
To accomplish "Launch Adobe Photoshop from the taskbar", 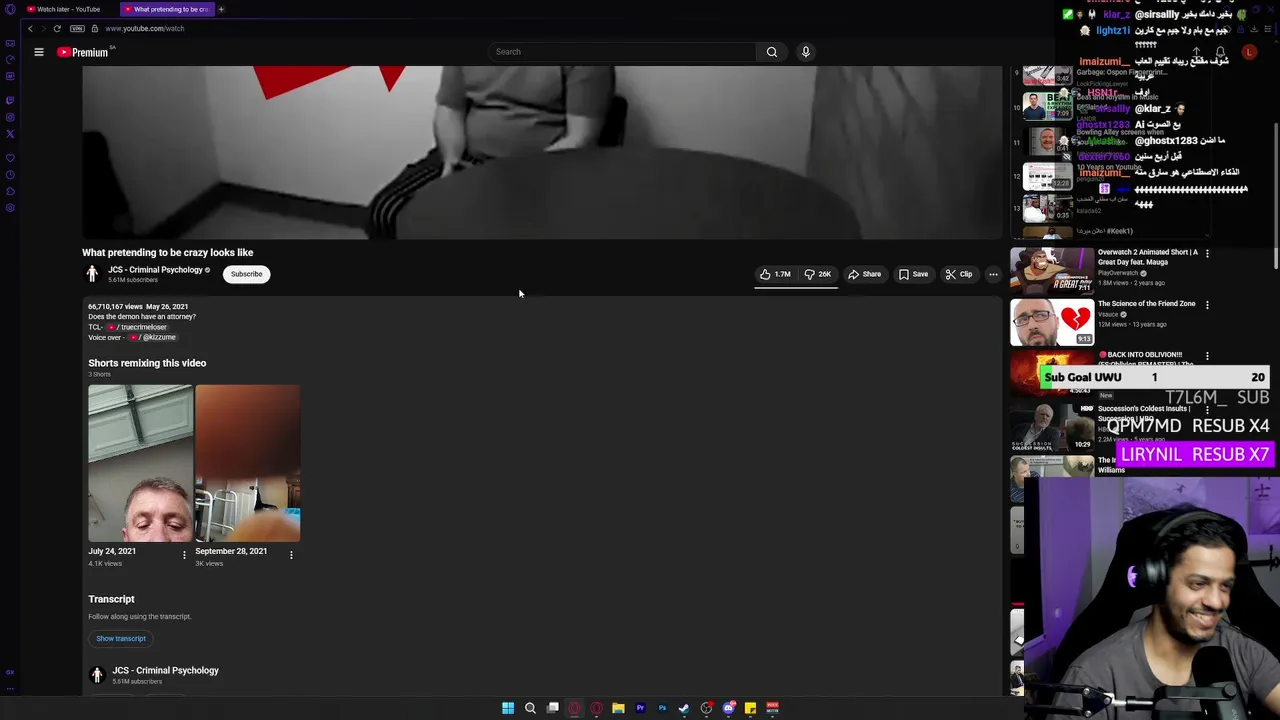I will pos(662,708).
